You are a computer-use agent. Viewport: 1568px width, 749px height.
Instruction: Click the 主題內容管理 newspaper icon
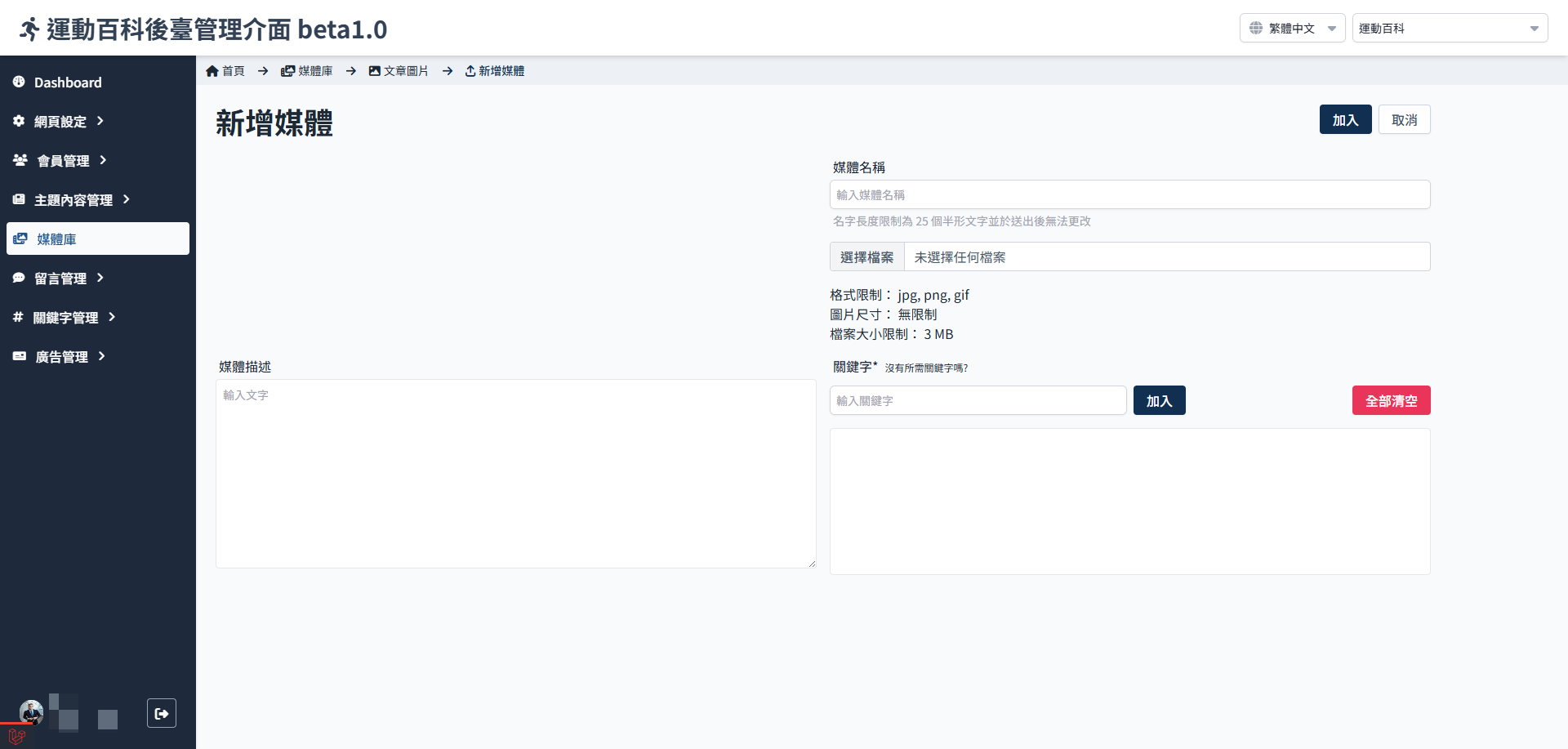click(19, 199)
